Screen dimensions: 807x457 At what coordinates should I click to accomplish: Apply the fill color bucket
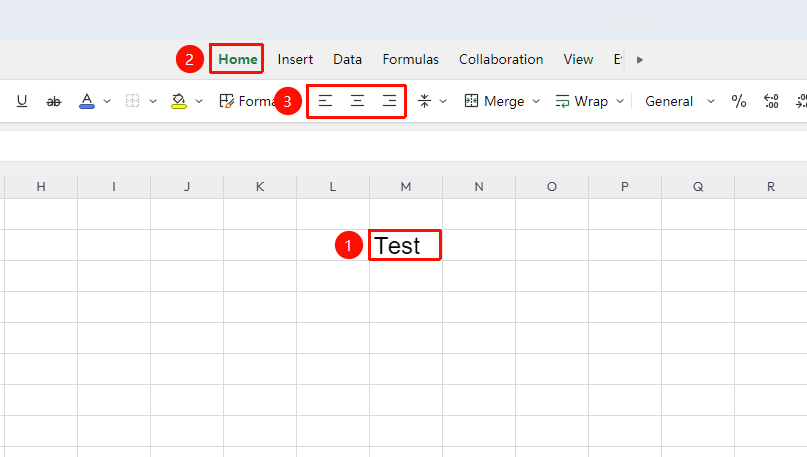(179, 101)
